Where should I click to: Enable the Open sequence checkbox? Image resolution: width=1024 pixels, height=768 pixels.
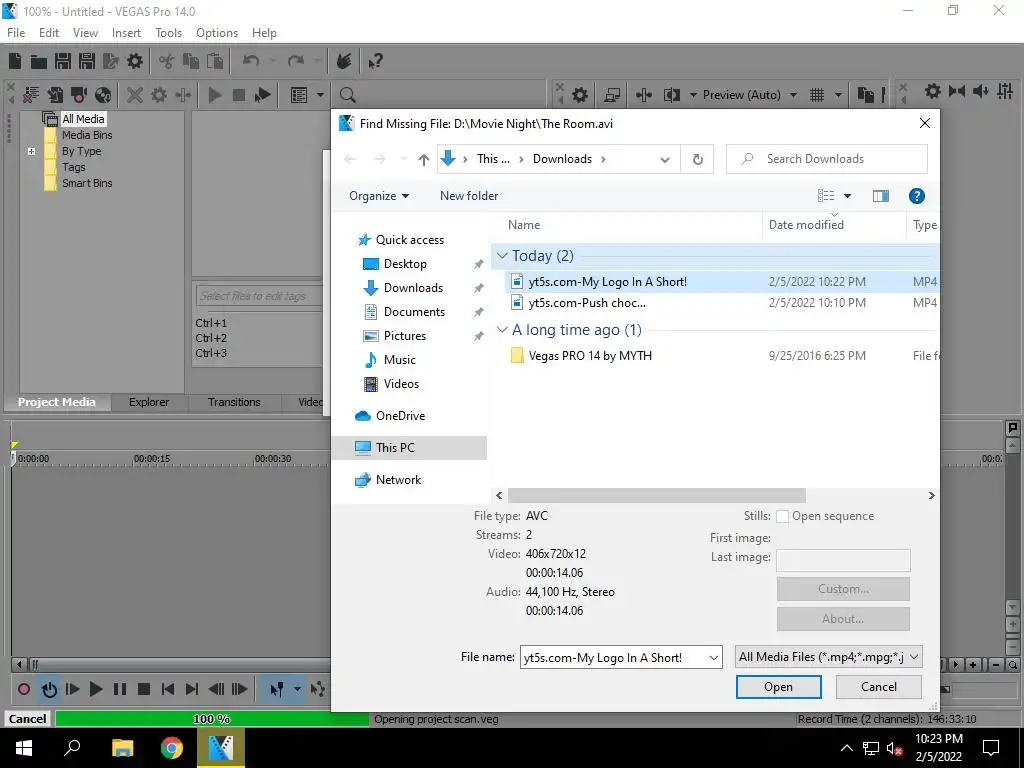pyautogui.click(x=782, y=516)
